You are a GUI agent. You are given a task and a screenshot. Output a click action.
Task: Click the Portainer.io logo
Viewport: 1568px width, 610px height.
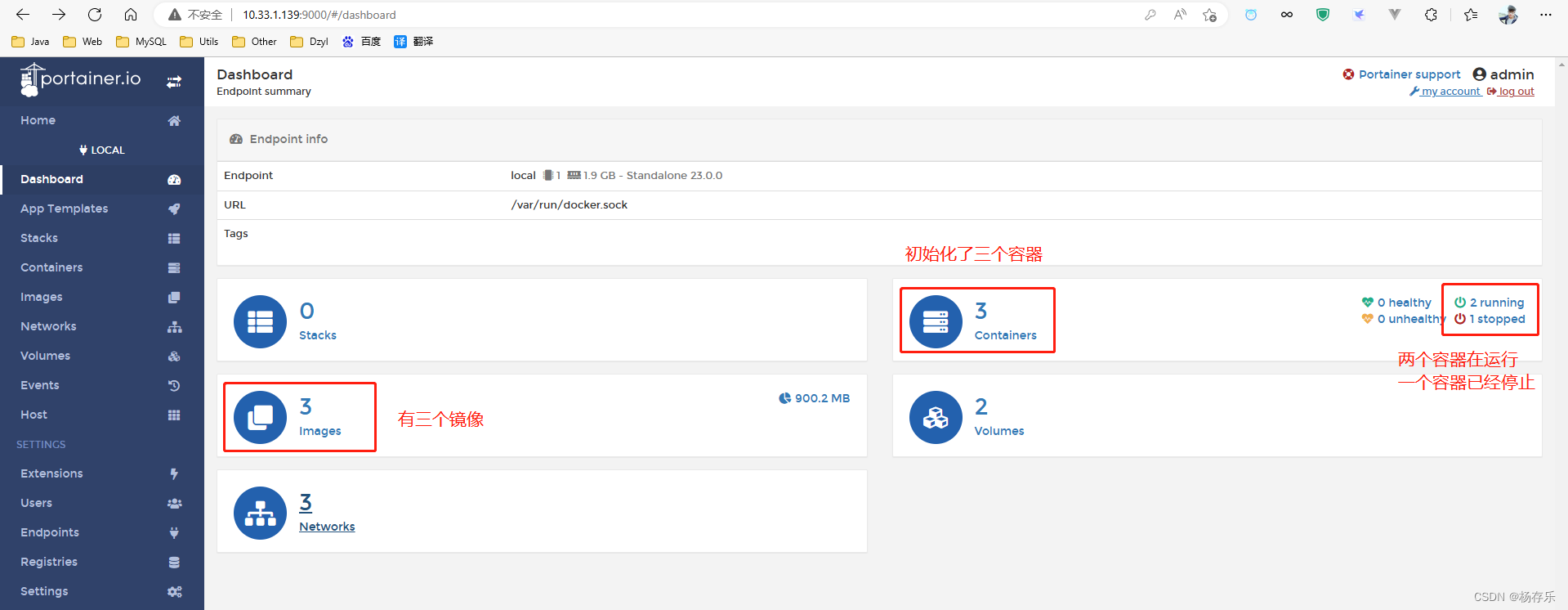coord(80,80)
